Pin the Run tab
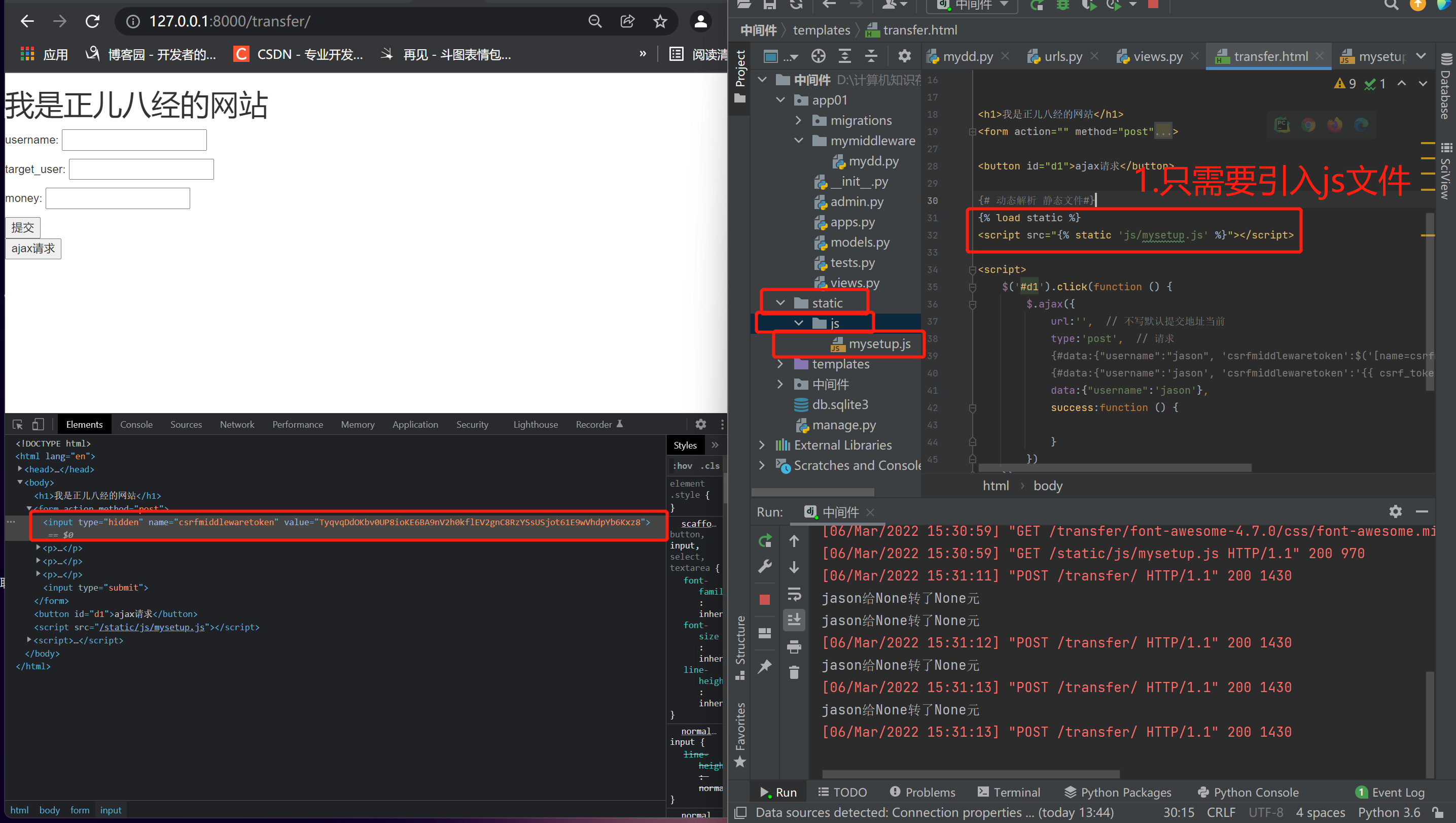1456x823 pixels. (x=765, y=666)
